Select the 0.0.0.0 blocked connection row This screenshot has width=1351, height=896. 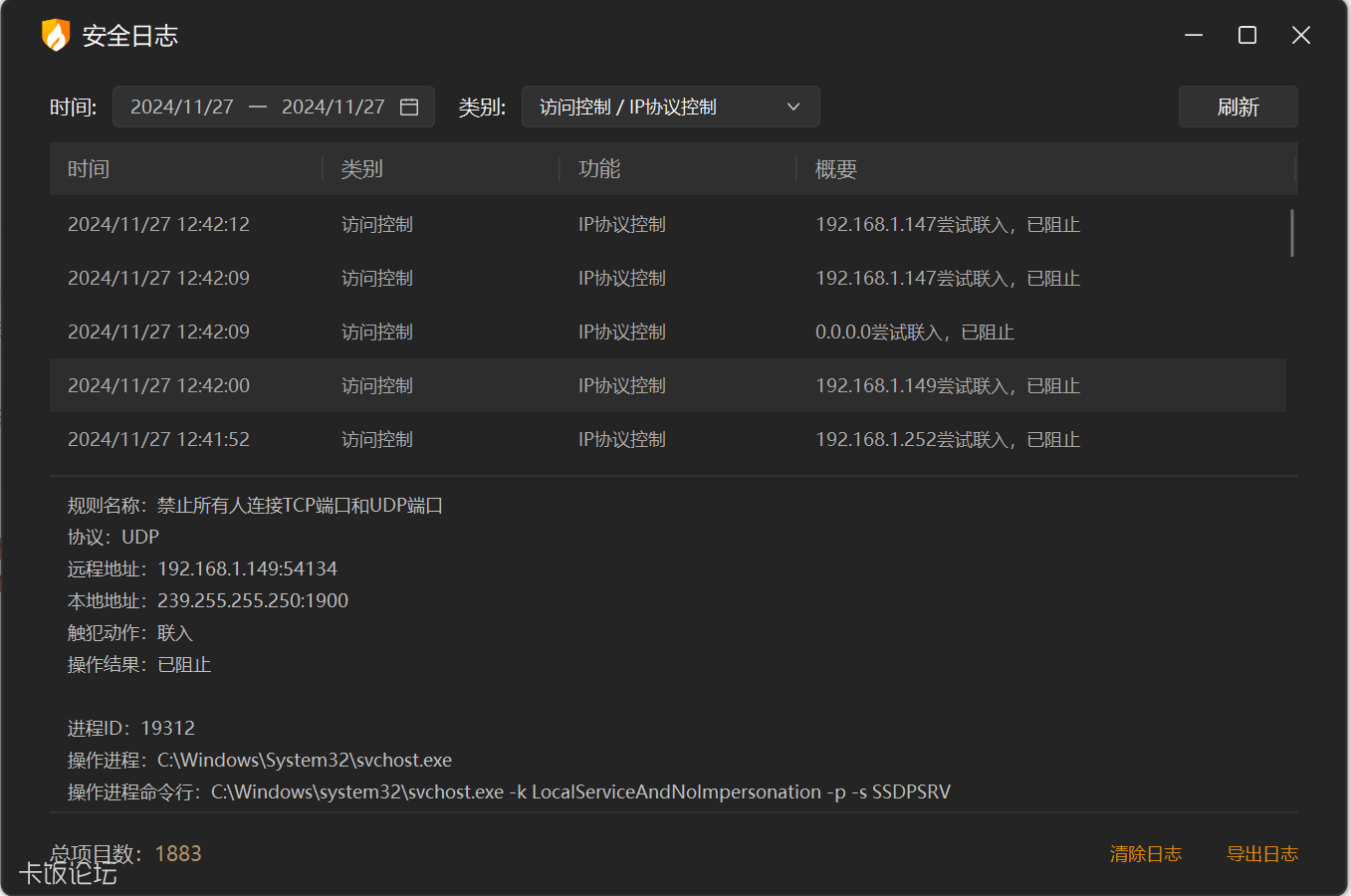(667, 333)
